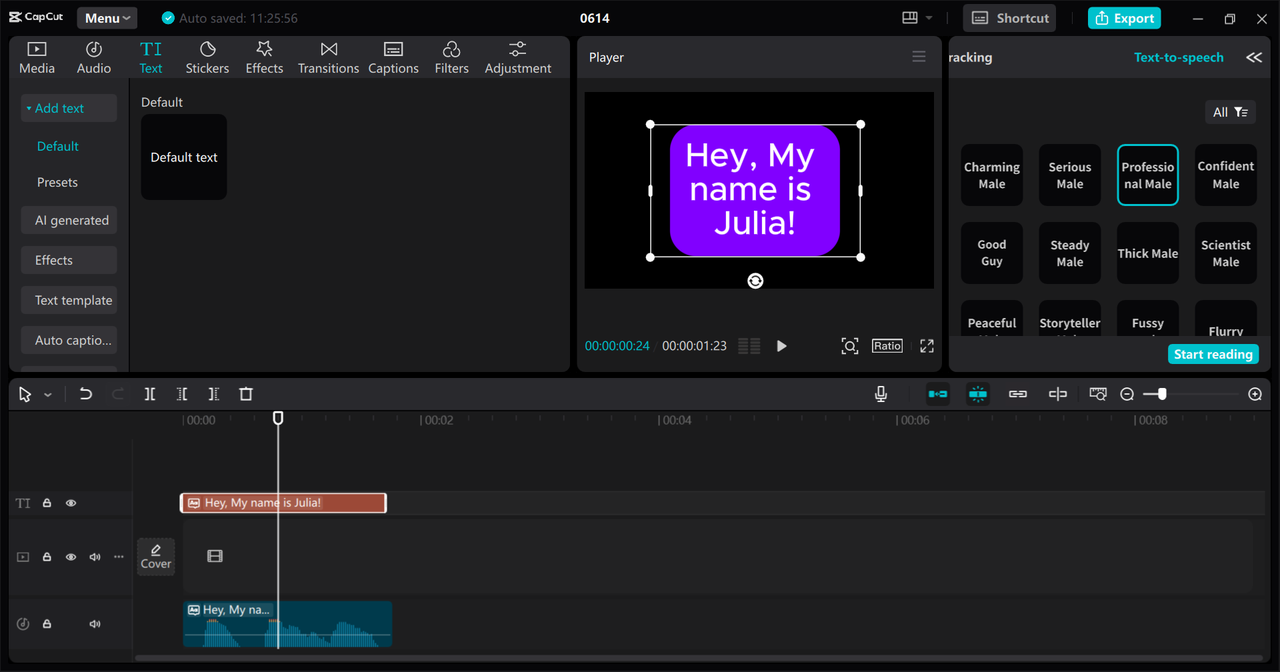Image resolution: width=1280 pixels, height=672 pixels.
Task: Zoom in the timeline
Action: pyautogui.click(x=1255, y=394)
